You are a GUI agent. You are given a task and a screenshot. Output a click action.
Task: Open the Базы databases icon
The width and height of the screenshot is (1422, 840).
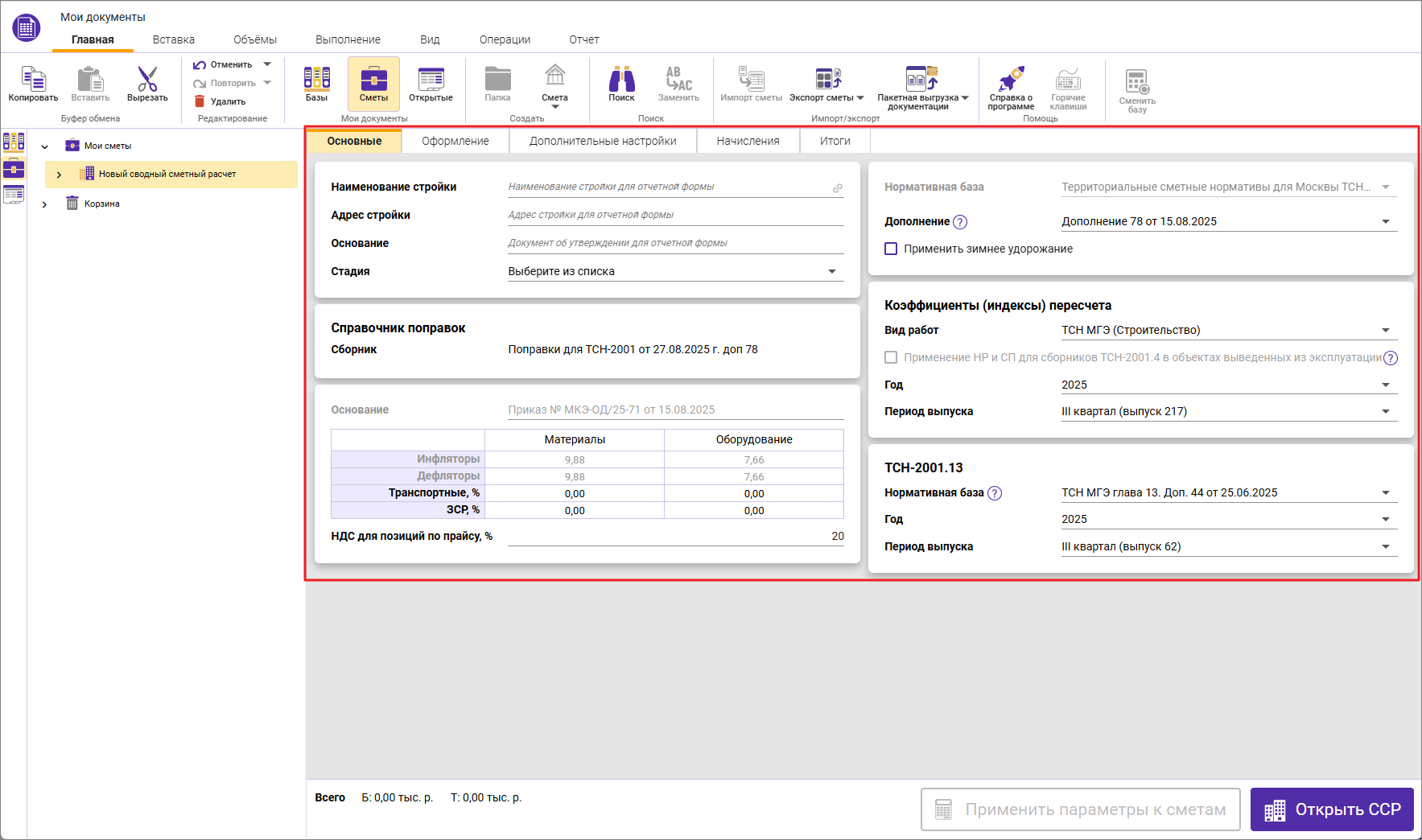click(x=316, y=80)
